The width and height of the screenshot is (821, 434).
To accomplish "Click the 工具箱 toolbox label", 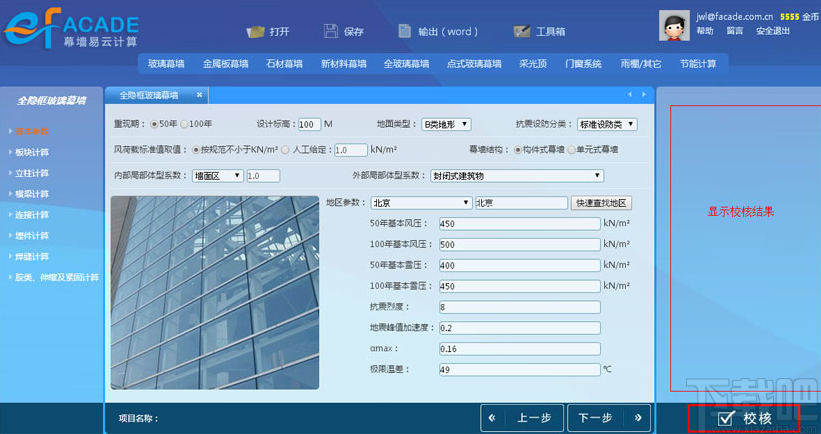I will [550, 32].
